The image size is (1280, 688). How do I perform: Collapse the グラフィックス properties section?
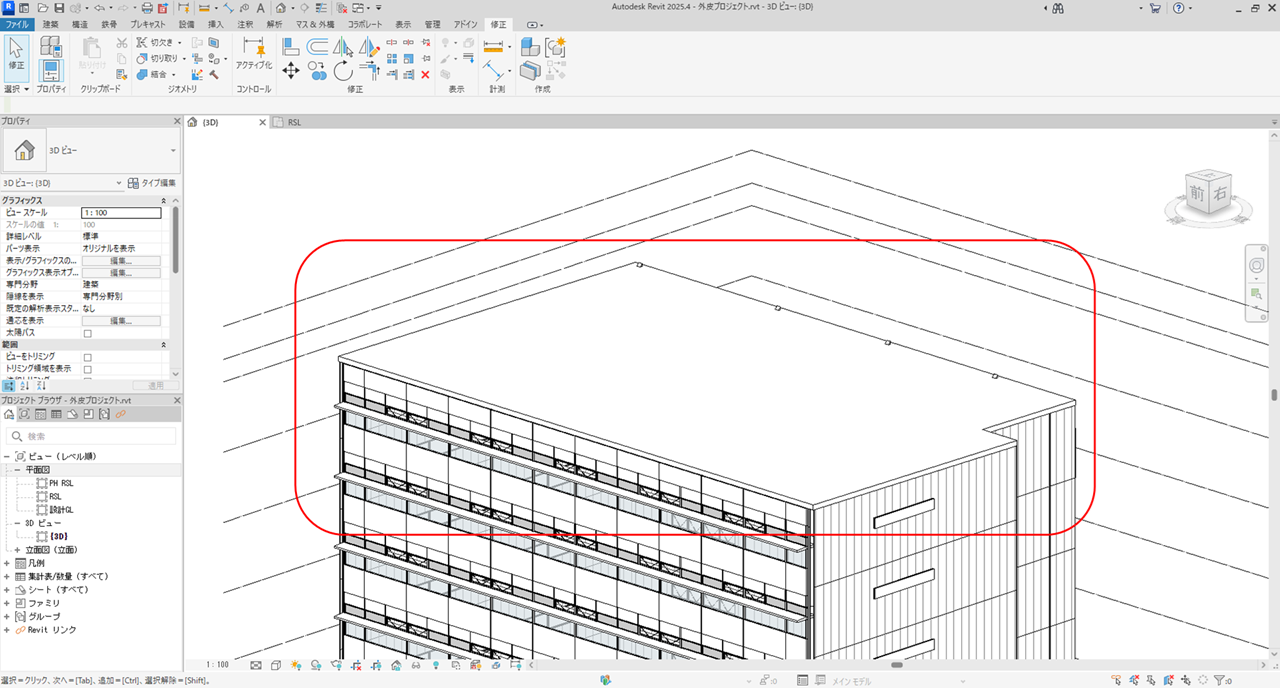(164, 201)
